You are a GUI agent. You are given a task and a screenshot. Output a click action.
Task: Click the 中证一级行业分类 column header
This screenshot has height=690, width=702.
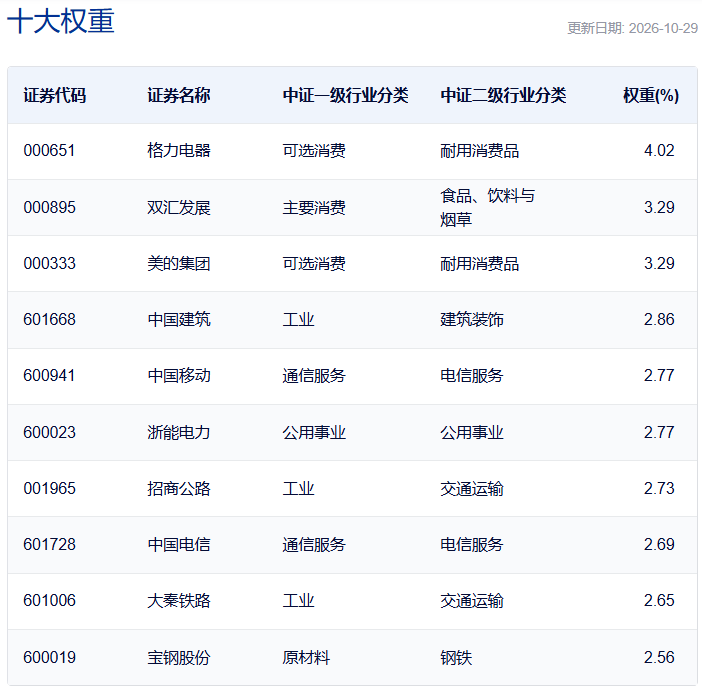345,95
